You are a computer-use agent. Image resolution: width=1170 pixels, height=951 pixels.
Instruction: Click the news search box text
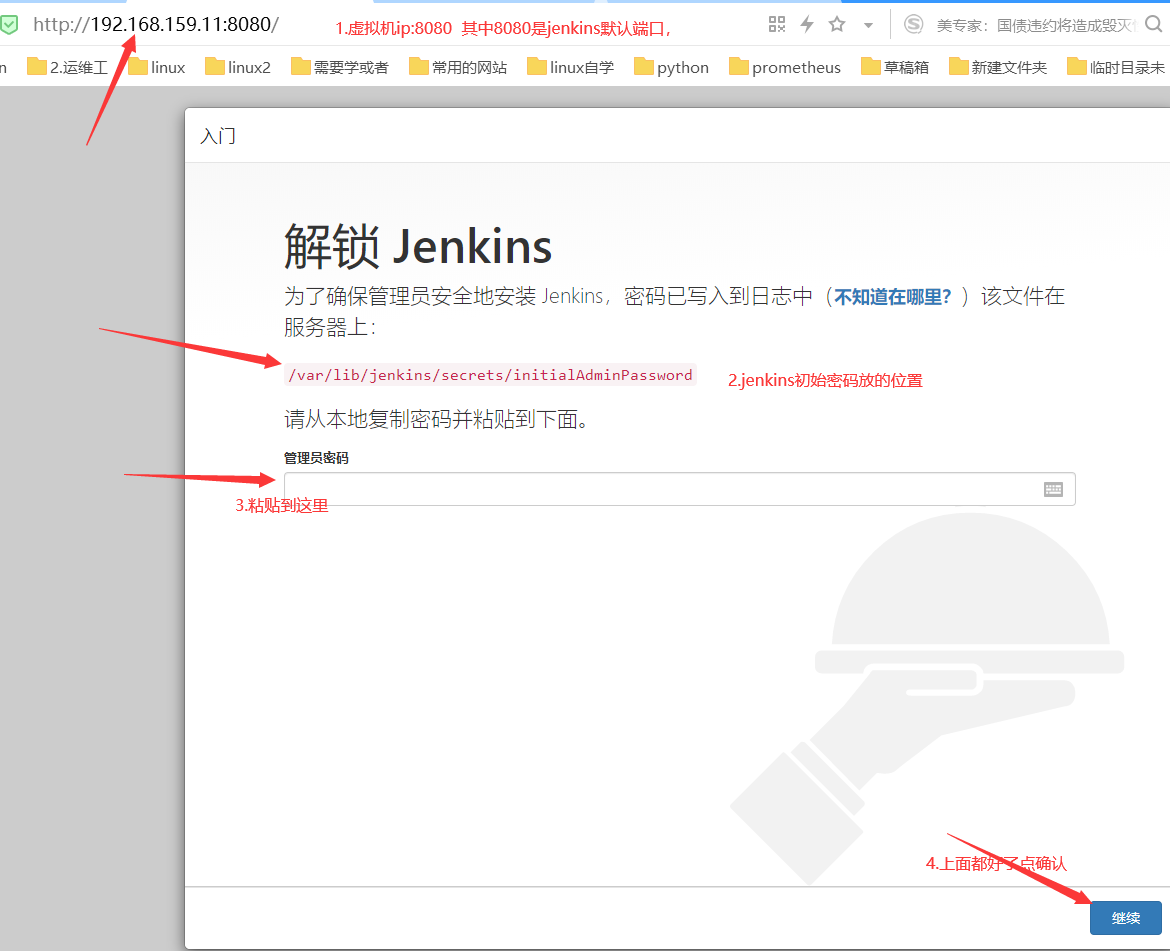point(1036,26)
